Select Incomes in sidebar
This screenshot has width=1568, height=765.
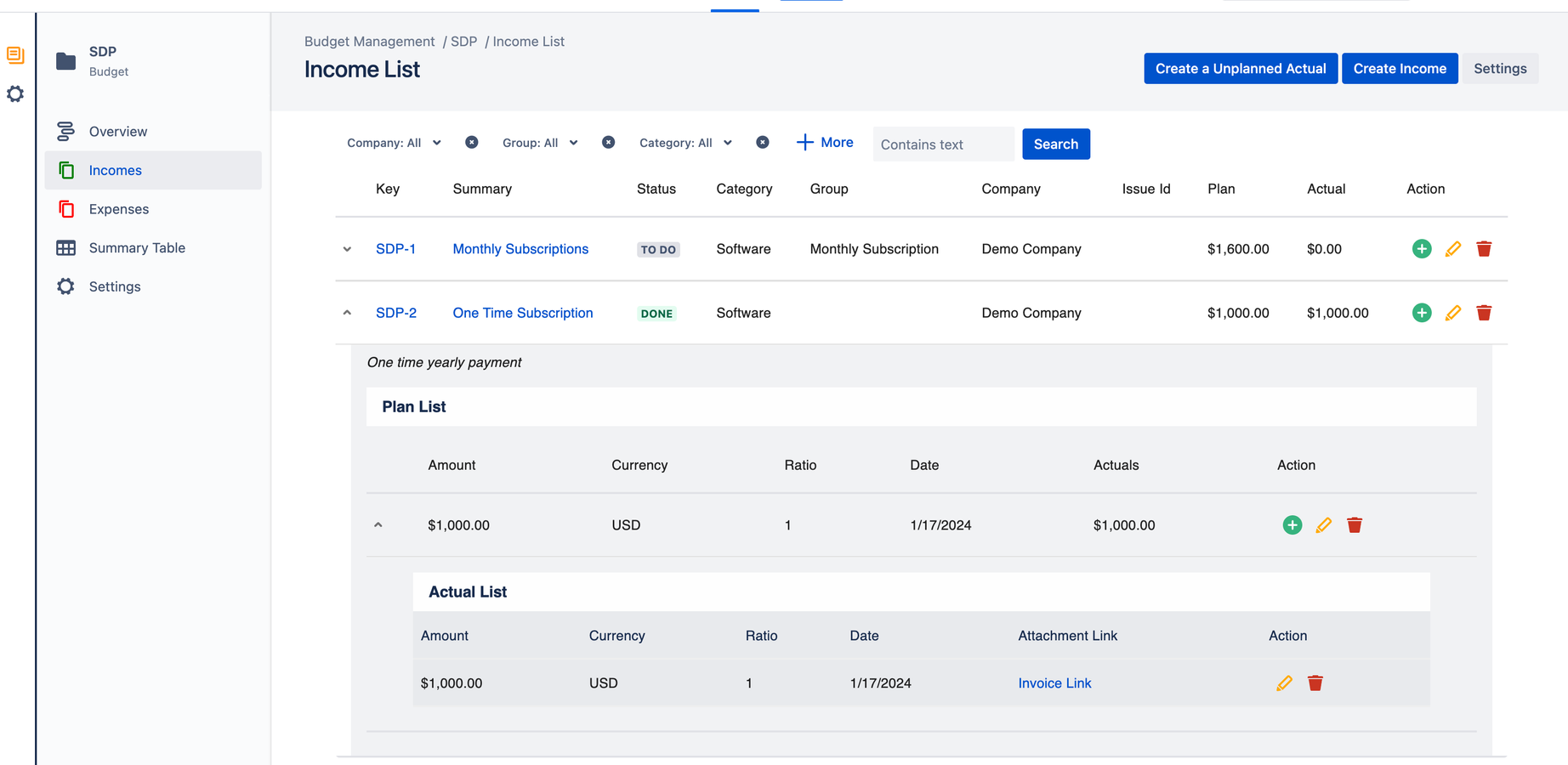(x=153, y=170)
